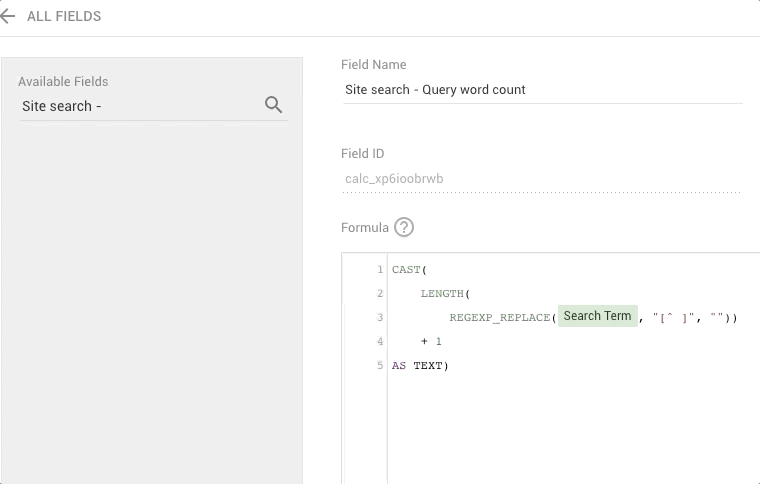Screen dimensions: 760x484
Task: Click the CAST( text on line 1
Action: click(x=409, y=270)
